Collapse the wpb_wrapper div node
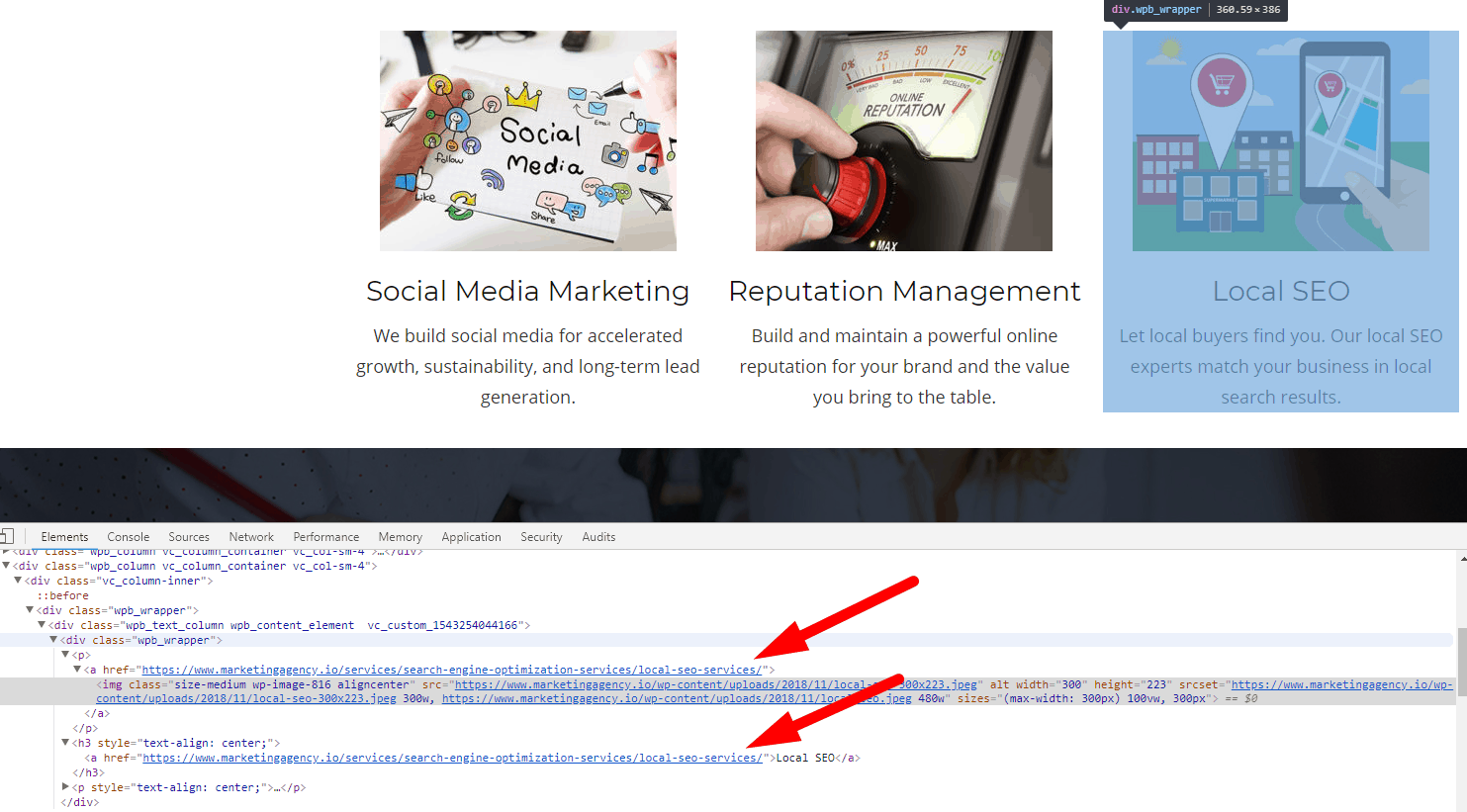The height and width of the screenshot is (812, 1467). (x=53, y=639)
